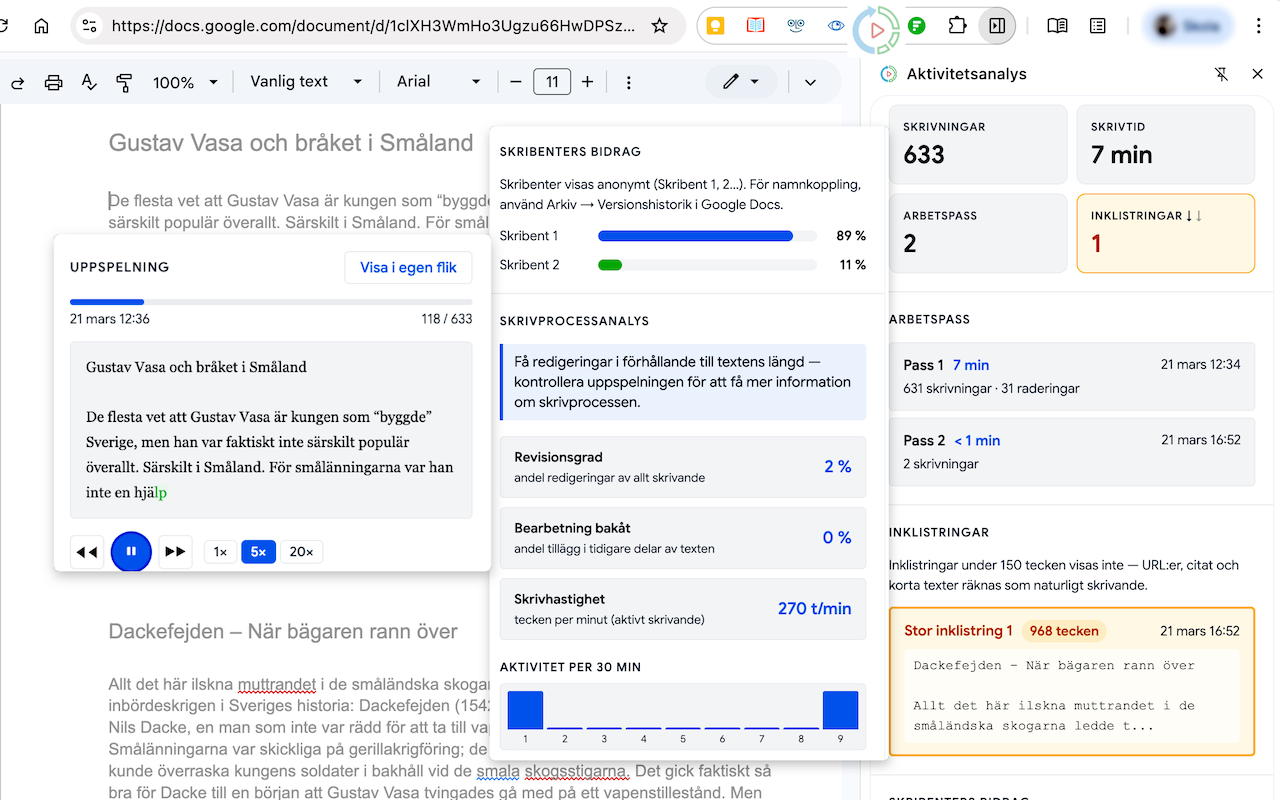The image size is (1280, 800).
Task: Open the Extensions puzzle-piece menu
Action: point(957,27)
